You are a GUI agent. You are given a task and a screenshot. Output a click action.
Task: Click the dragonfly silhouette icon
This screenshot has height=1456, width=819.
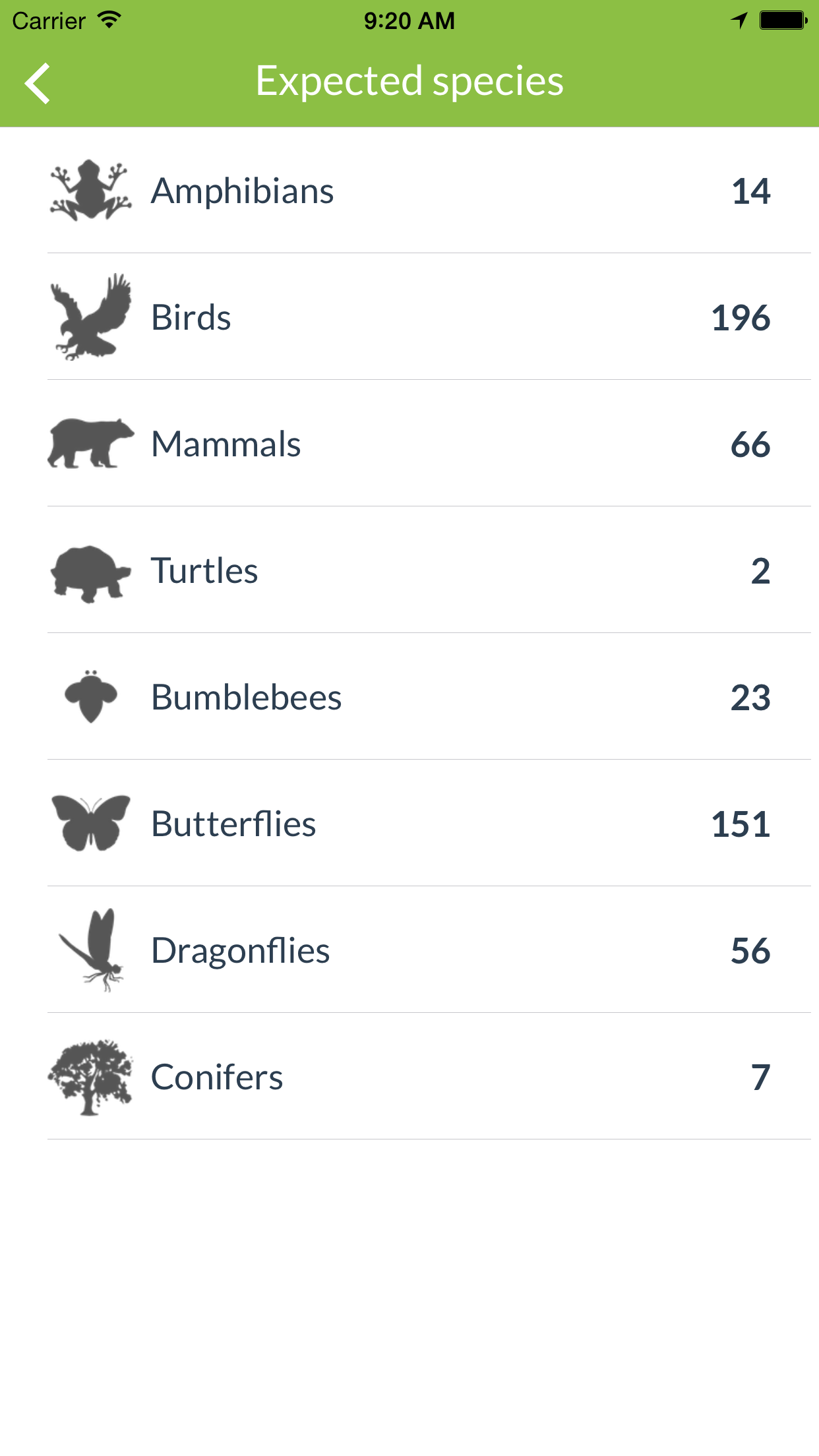tap(90, 950)
